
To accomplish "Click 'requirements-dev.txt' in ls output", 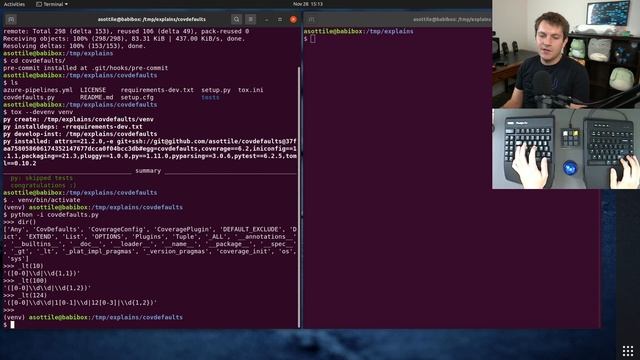I will coord(157,90).
